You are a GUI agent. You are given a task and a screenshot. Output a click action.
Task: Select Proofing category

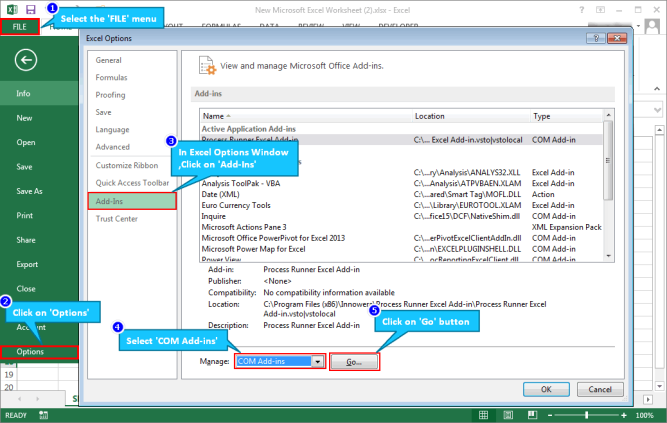[110, 95]
